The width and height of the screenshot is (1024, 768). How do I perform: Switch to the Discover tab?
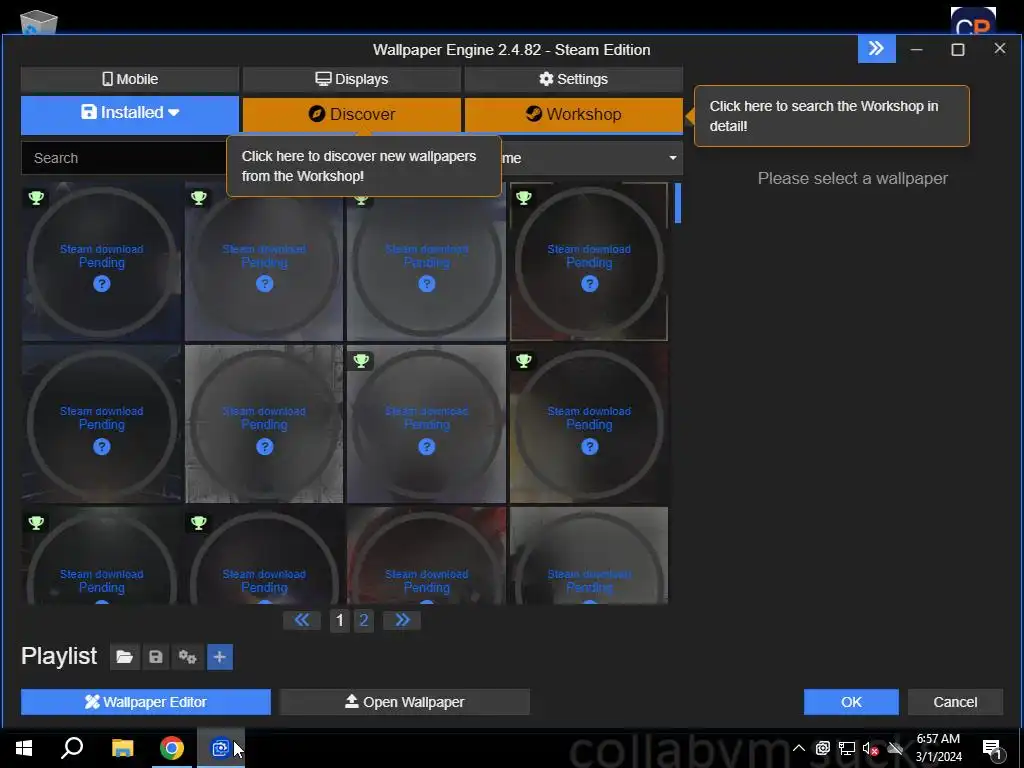351,114
